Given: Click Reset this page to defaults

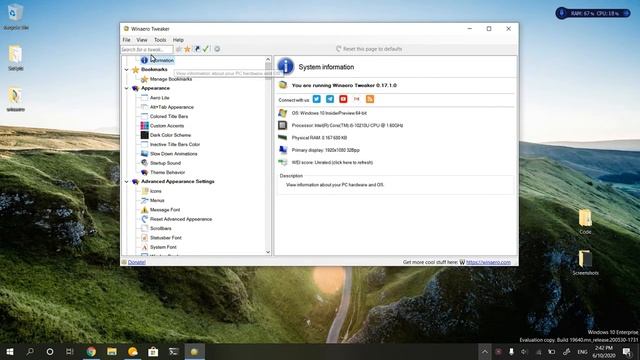Looking at the screenshot, I should tap(369, 49).
